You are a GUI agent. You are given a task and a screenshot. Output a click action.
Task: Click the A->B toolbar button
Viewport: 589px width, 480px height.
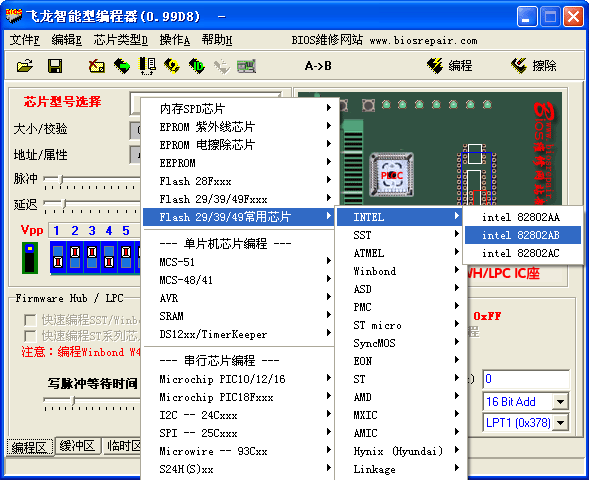coord(318,66)
